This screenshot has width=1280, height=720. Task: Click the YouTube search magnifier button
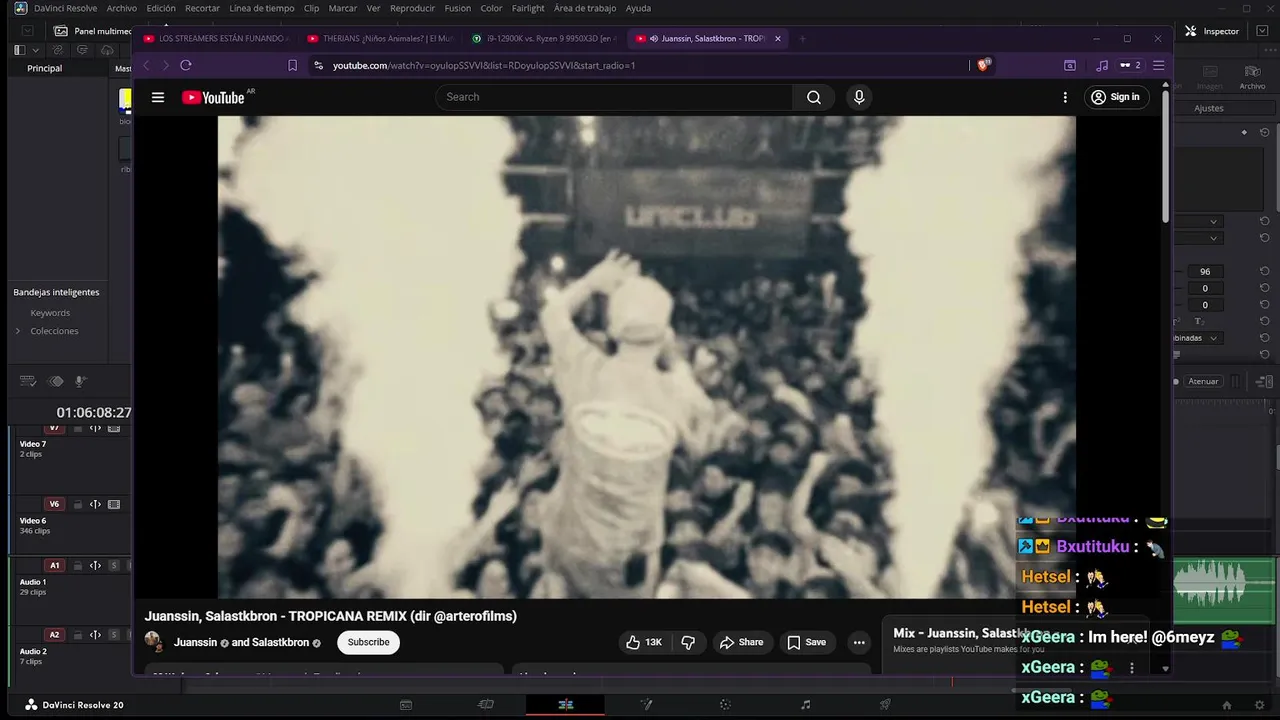click(x=814, y=97)
